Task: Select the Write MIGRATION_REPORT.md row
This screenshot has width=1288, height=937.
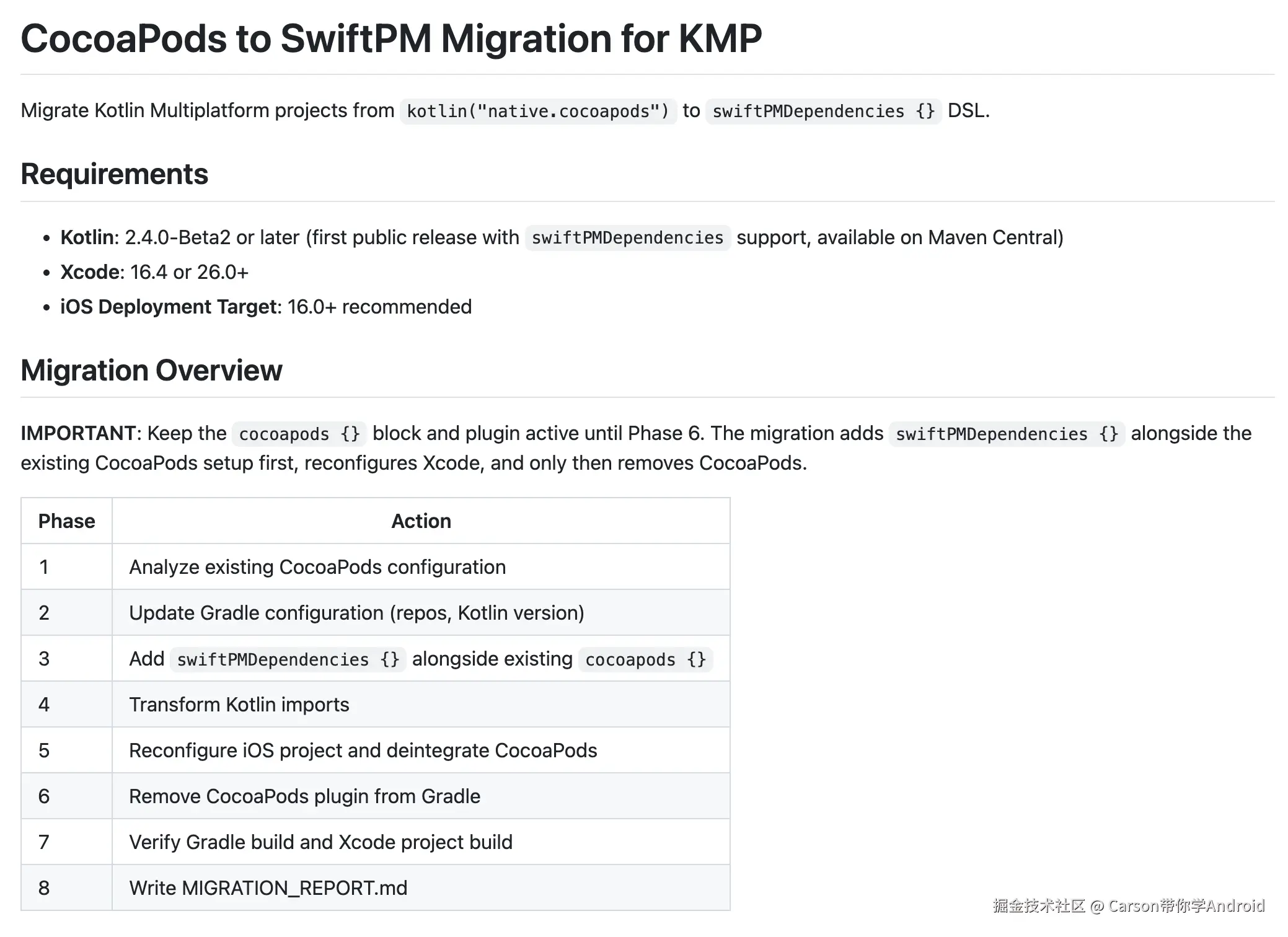Action: point(376,888)
